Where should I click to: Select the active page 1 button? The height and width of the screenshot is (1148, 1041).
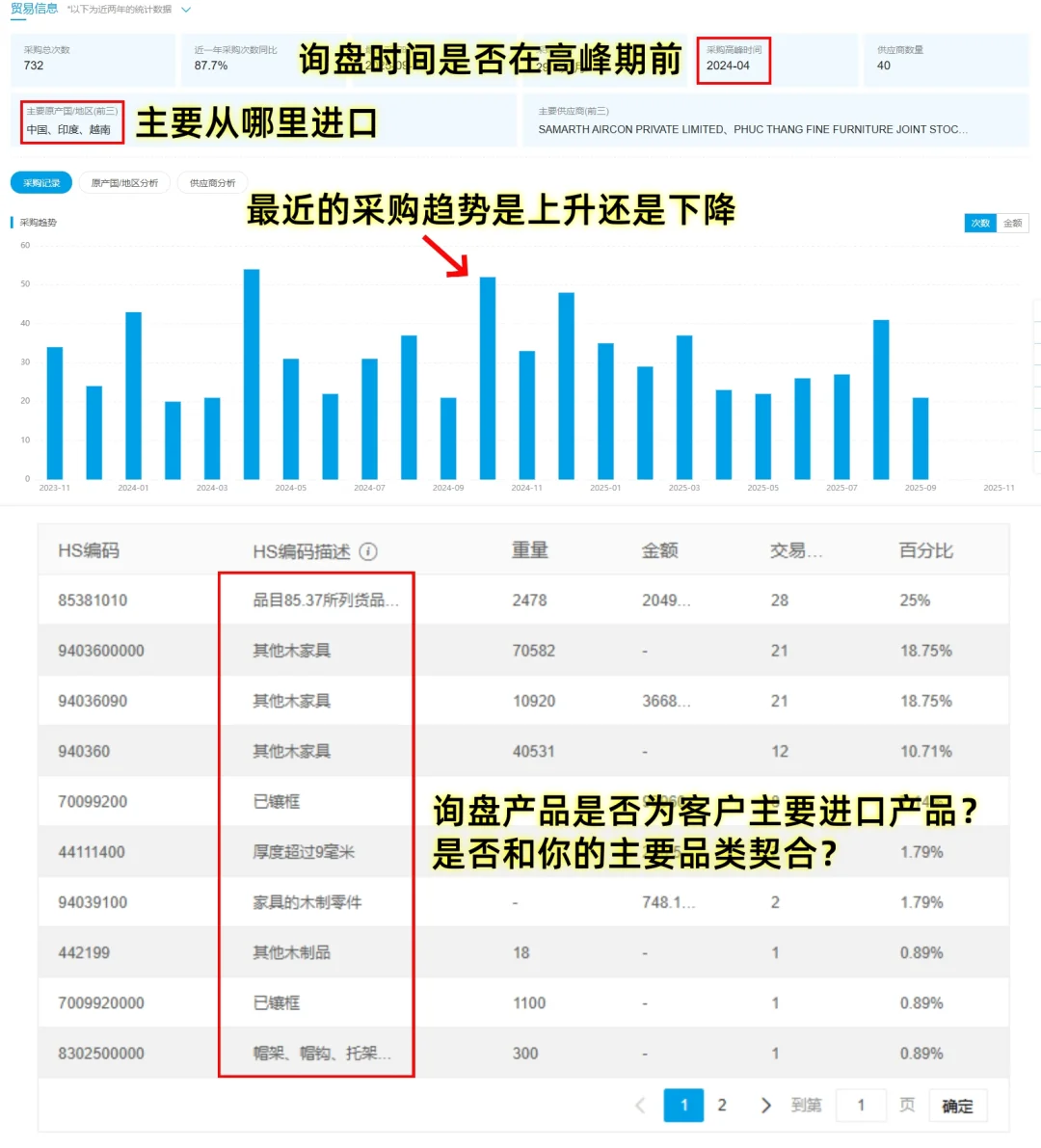pyautogui.click(x=683, y=1105)
